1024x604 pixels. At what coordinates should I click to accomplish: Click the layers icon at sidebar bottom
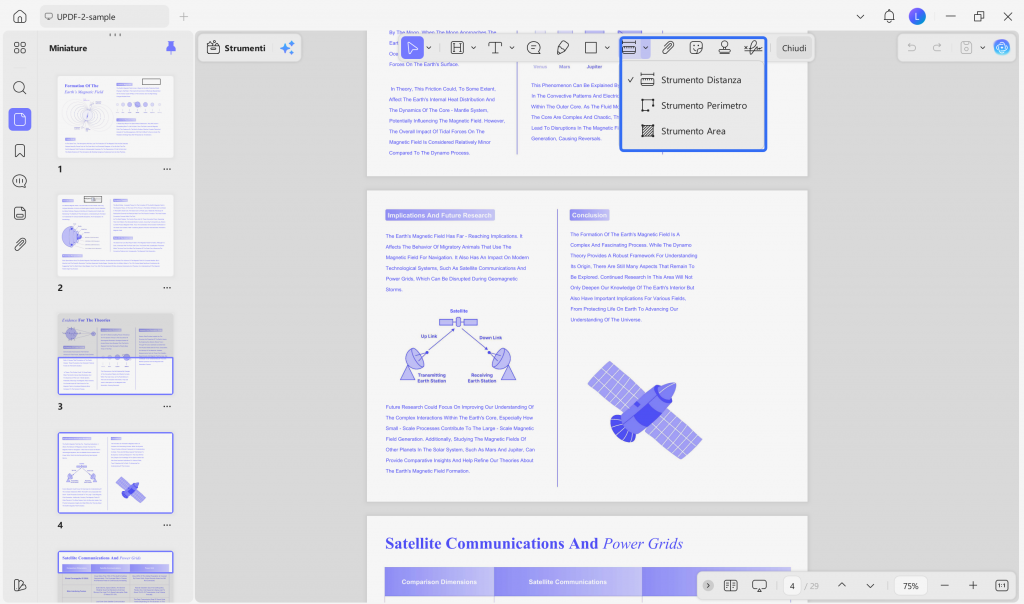[20, 585]
